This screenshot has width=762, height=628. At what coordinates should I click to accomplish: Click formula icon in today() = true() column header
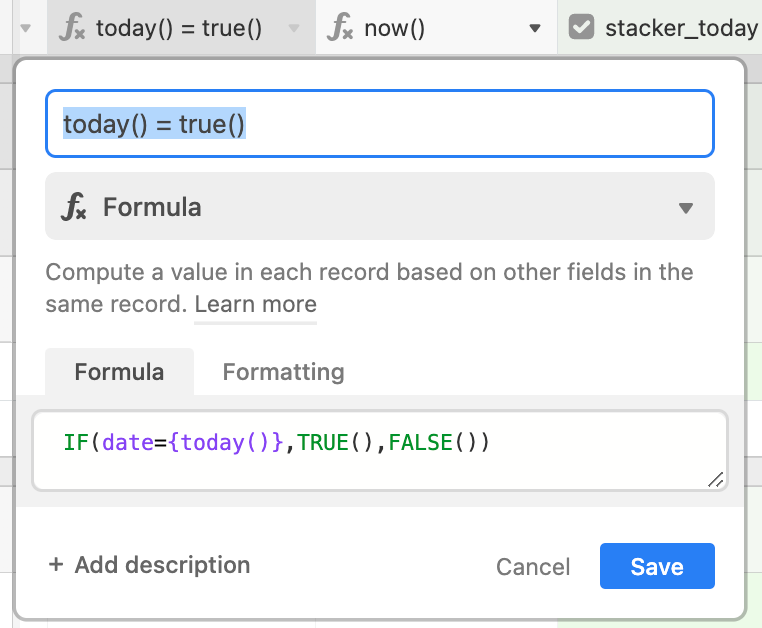72,27
